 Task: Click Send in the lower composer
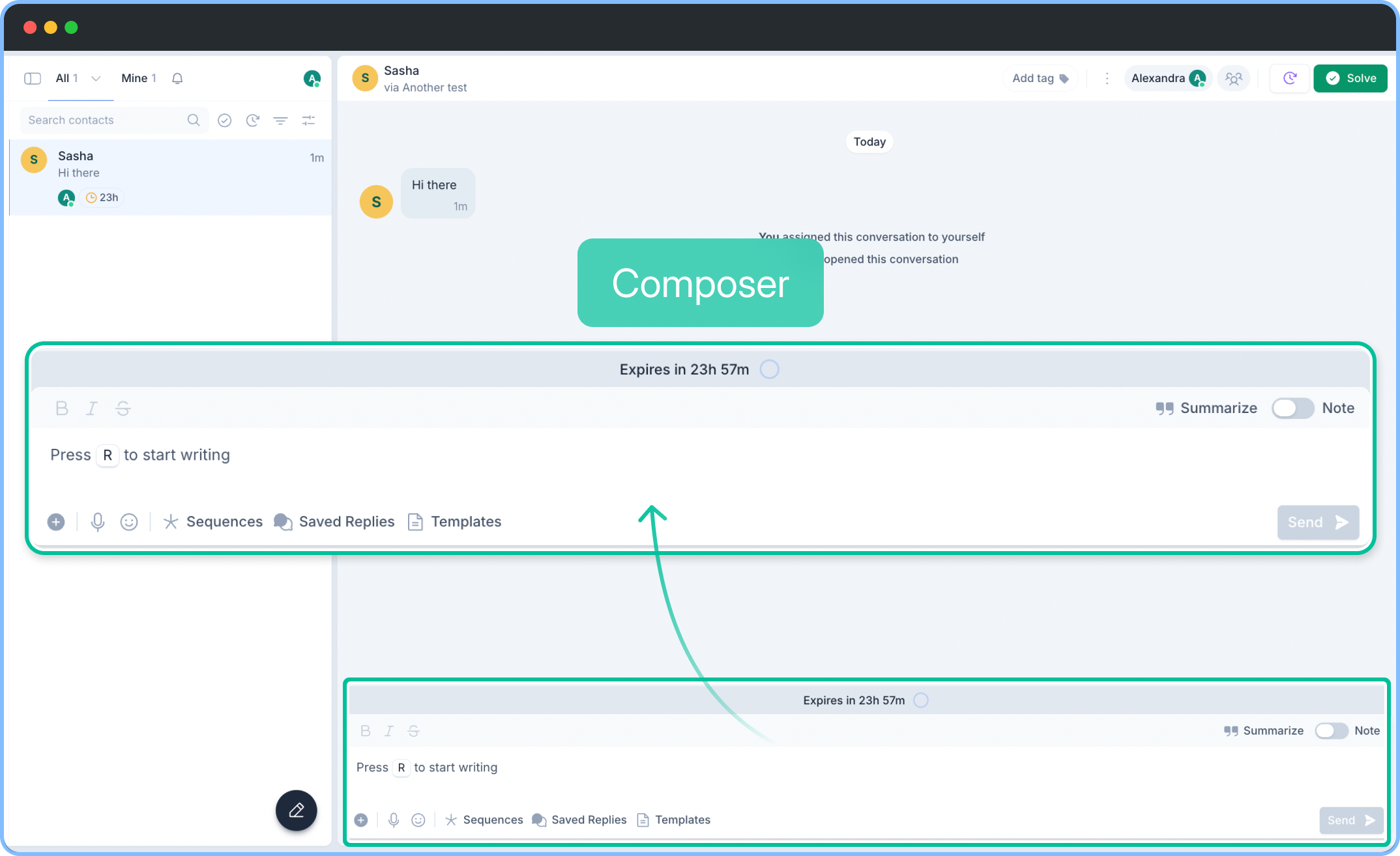point(1351,821)
